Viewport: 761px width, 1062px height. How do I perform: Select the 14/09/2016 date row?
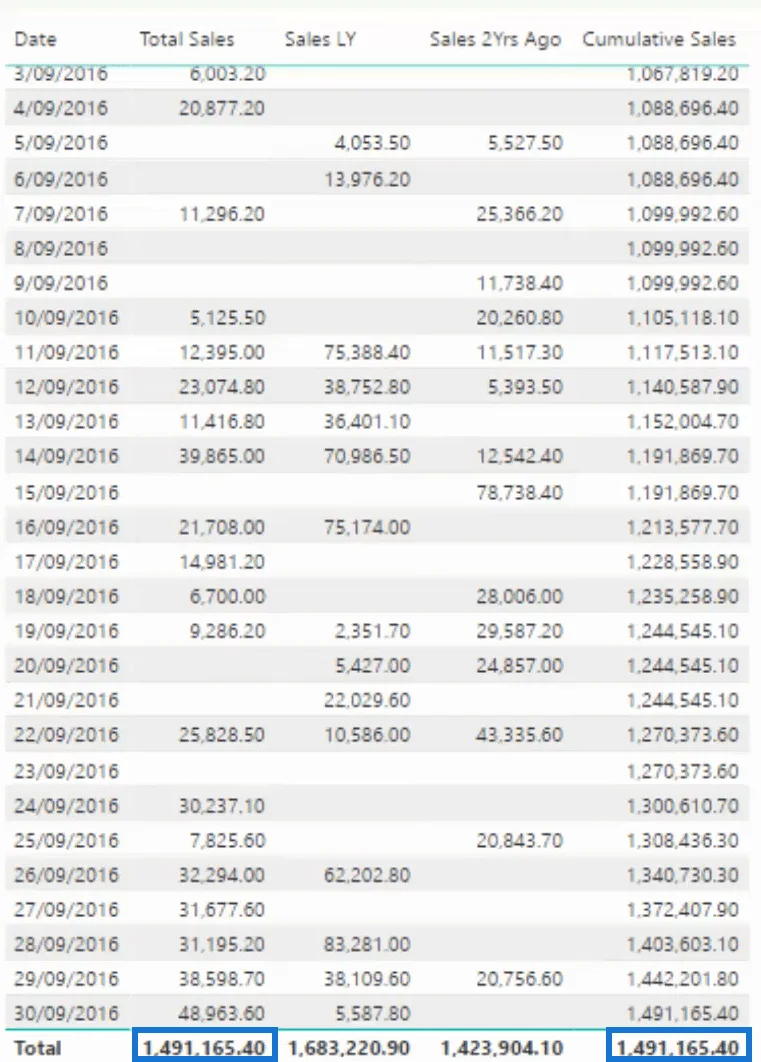click(x=377, y=456)
